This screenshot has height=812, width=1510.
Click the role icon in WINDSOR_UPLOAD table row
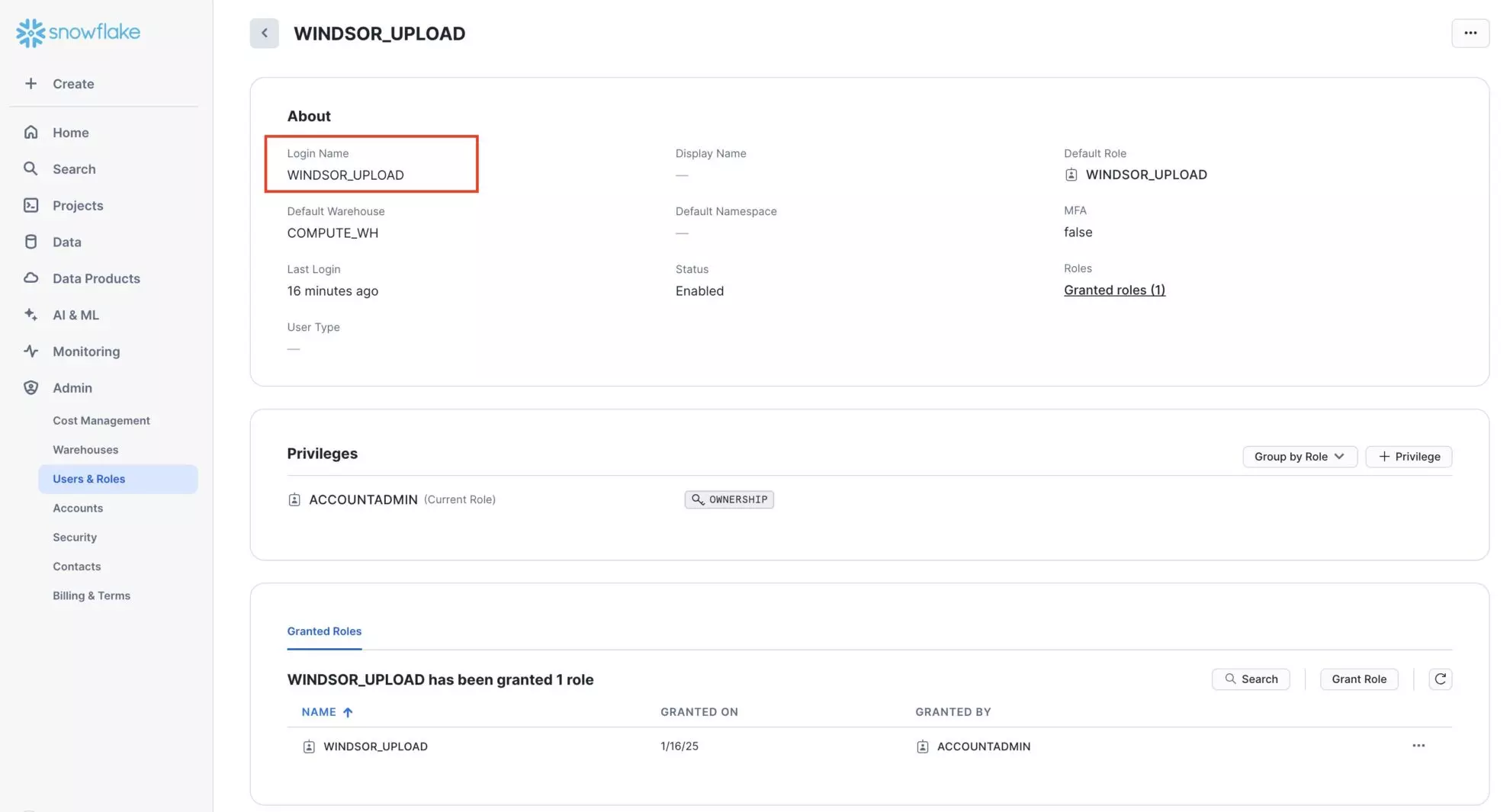[x=309, y=746]
